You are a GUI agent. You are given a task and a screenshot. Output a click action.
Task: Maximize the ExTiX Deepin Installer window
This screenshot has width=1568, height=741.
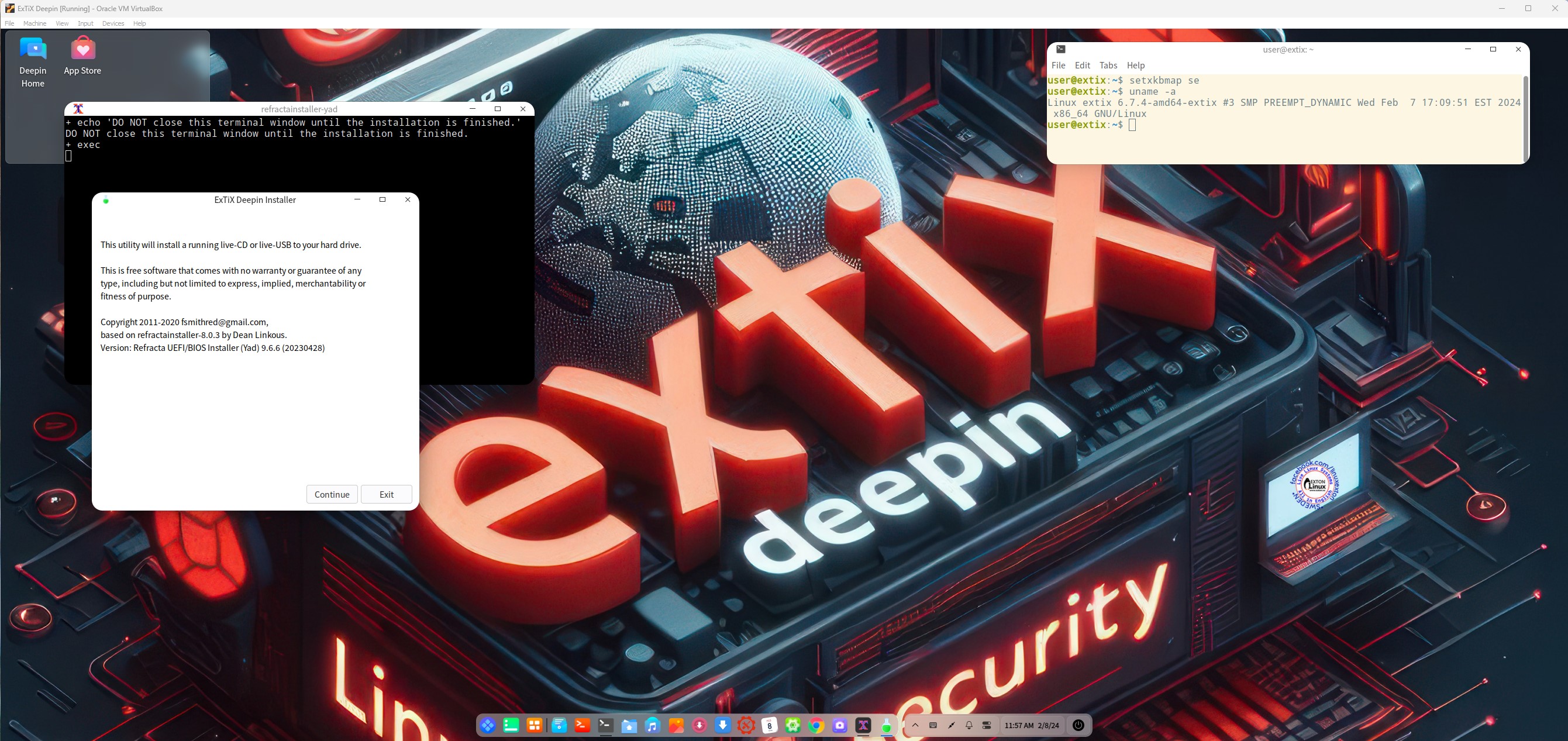click(x=382, y=199)
